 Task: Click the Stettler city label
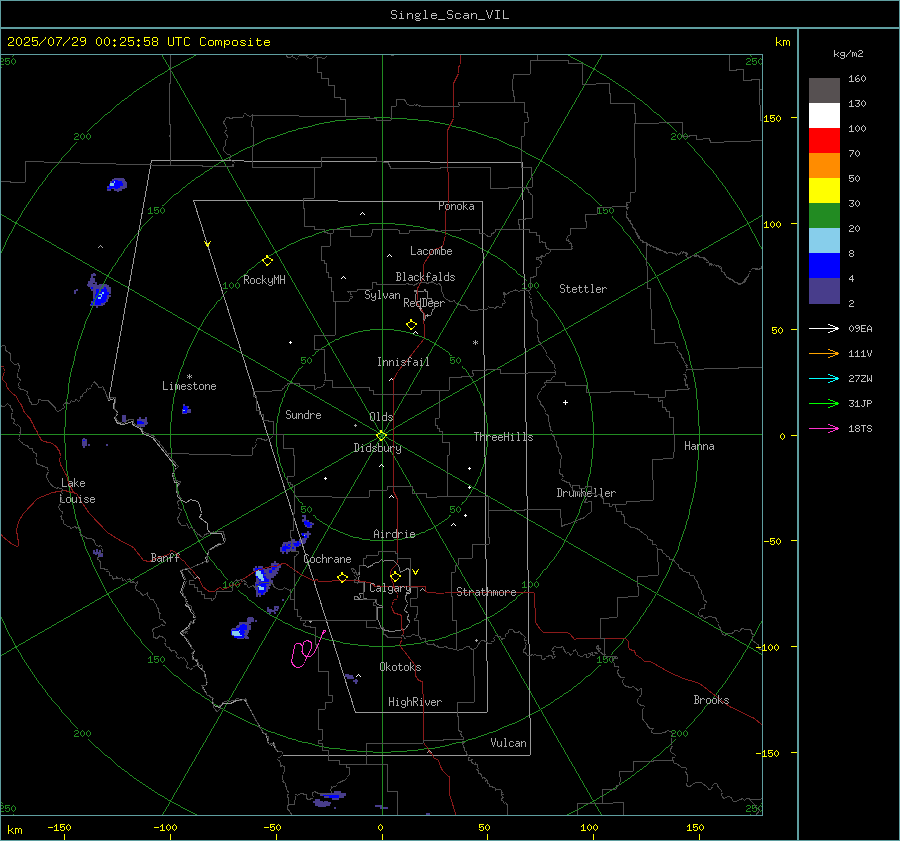(583, 289)
